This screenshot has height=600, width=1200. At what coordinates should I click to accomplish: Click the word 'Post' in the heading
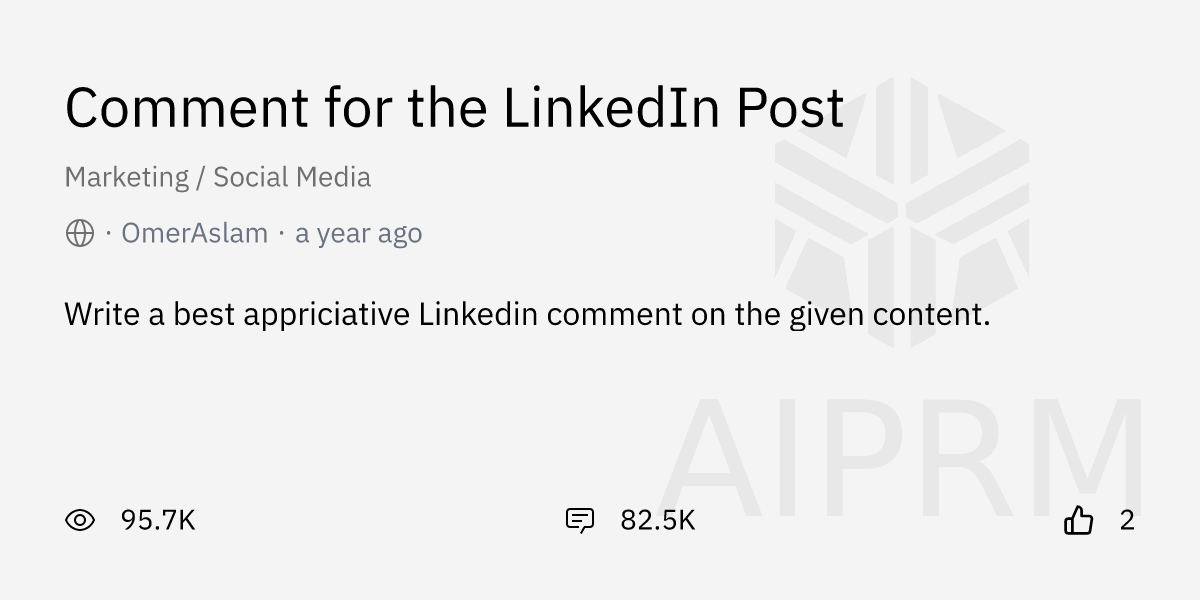(x=791, y=108)
